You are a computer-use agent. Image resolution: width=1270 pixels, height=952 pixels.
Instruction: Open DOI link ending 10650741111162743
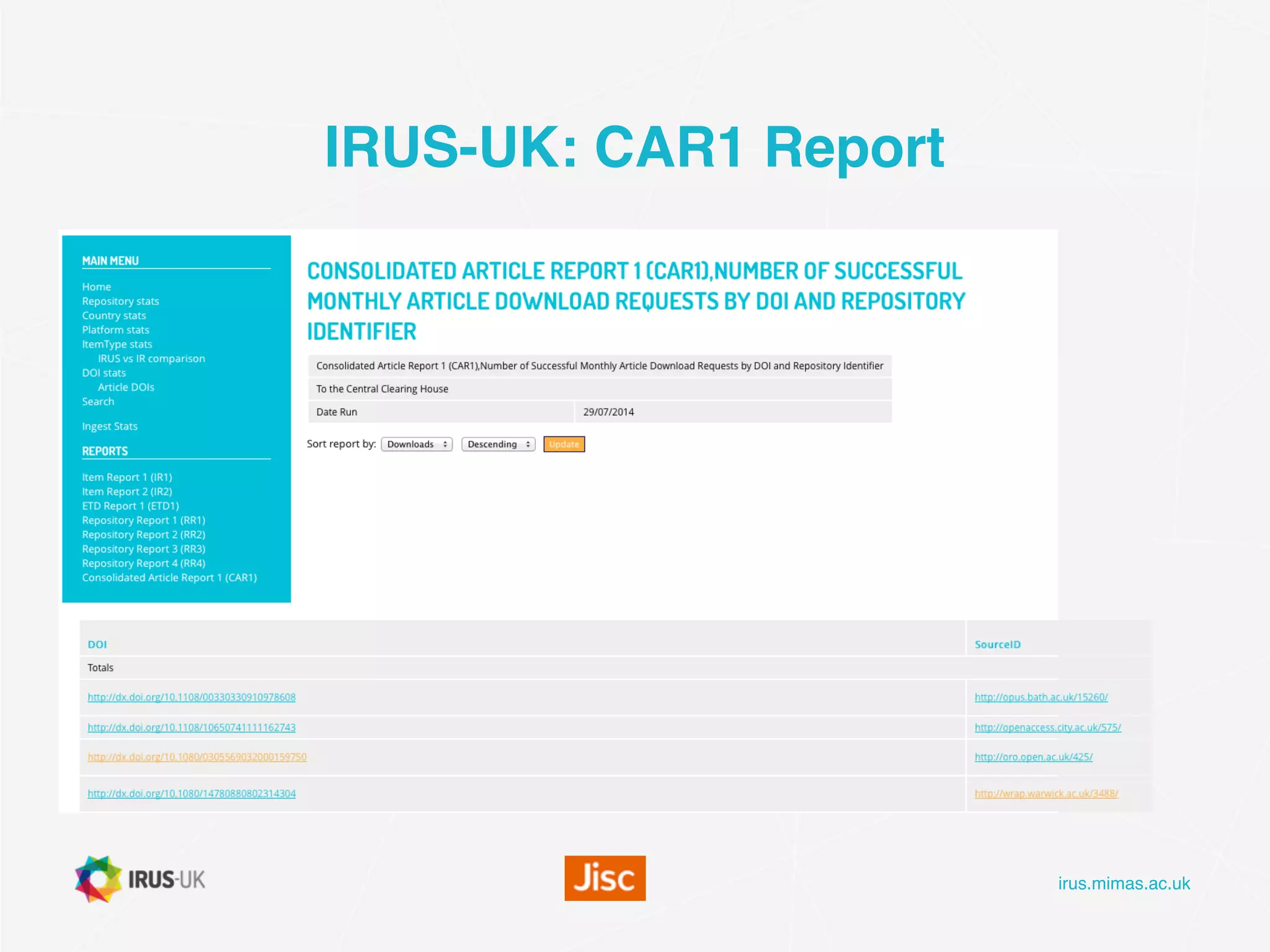(x=192, y=728)
